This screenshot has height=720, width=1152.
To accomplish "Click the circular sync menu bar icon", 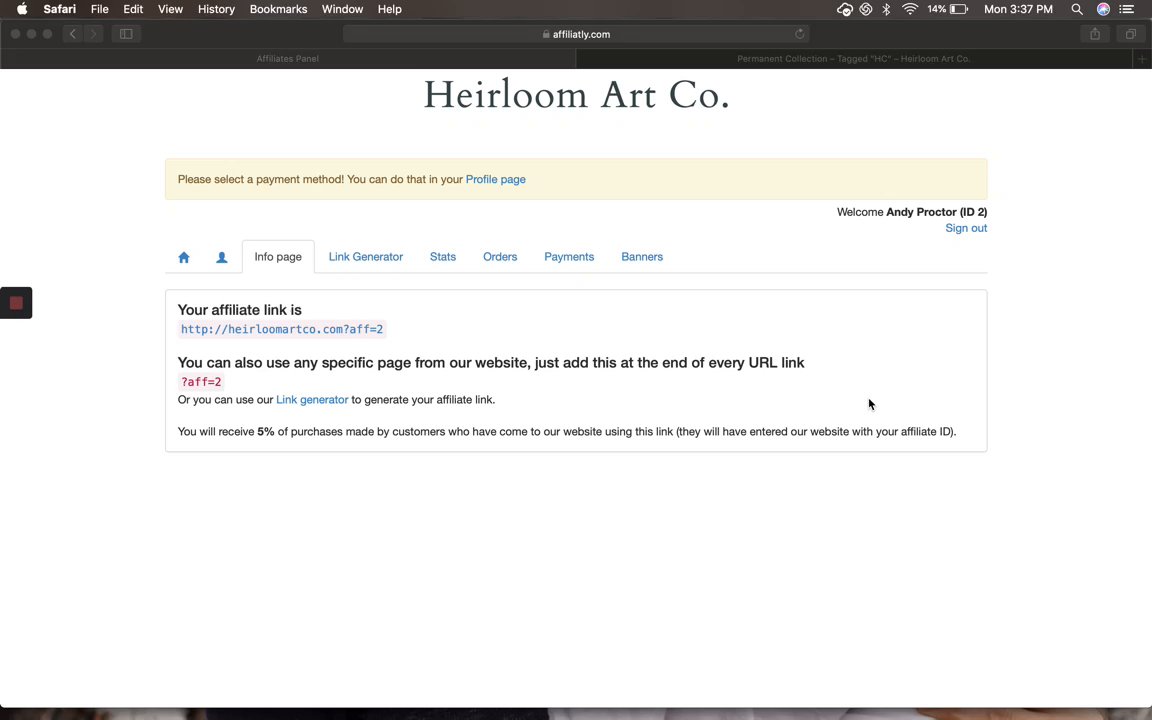I will 866,9.
